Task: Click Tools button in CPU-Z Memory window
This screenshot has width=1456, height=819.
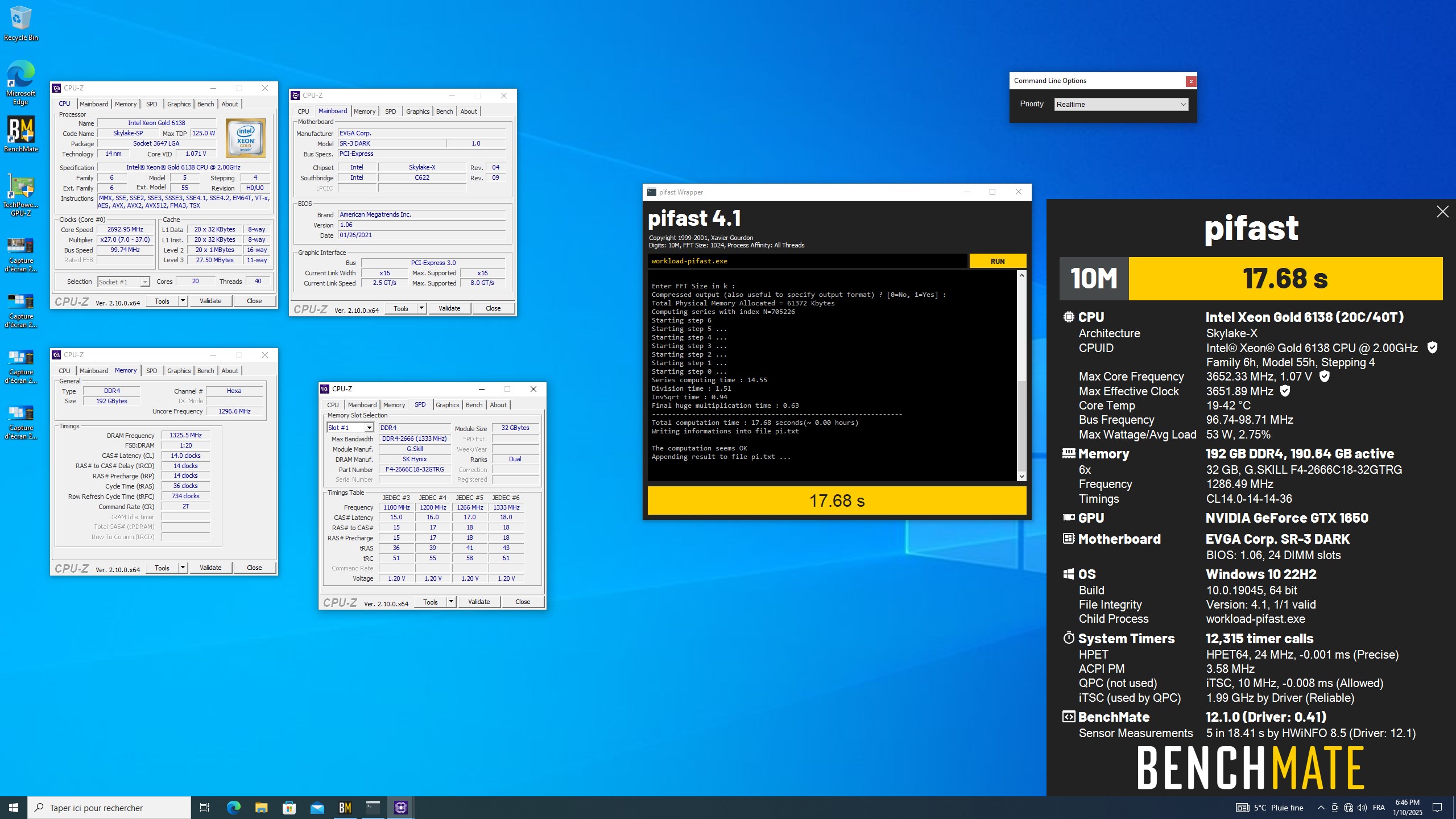Action: (162, 568)
